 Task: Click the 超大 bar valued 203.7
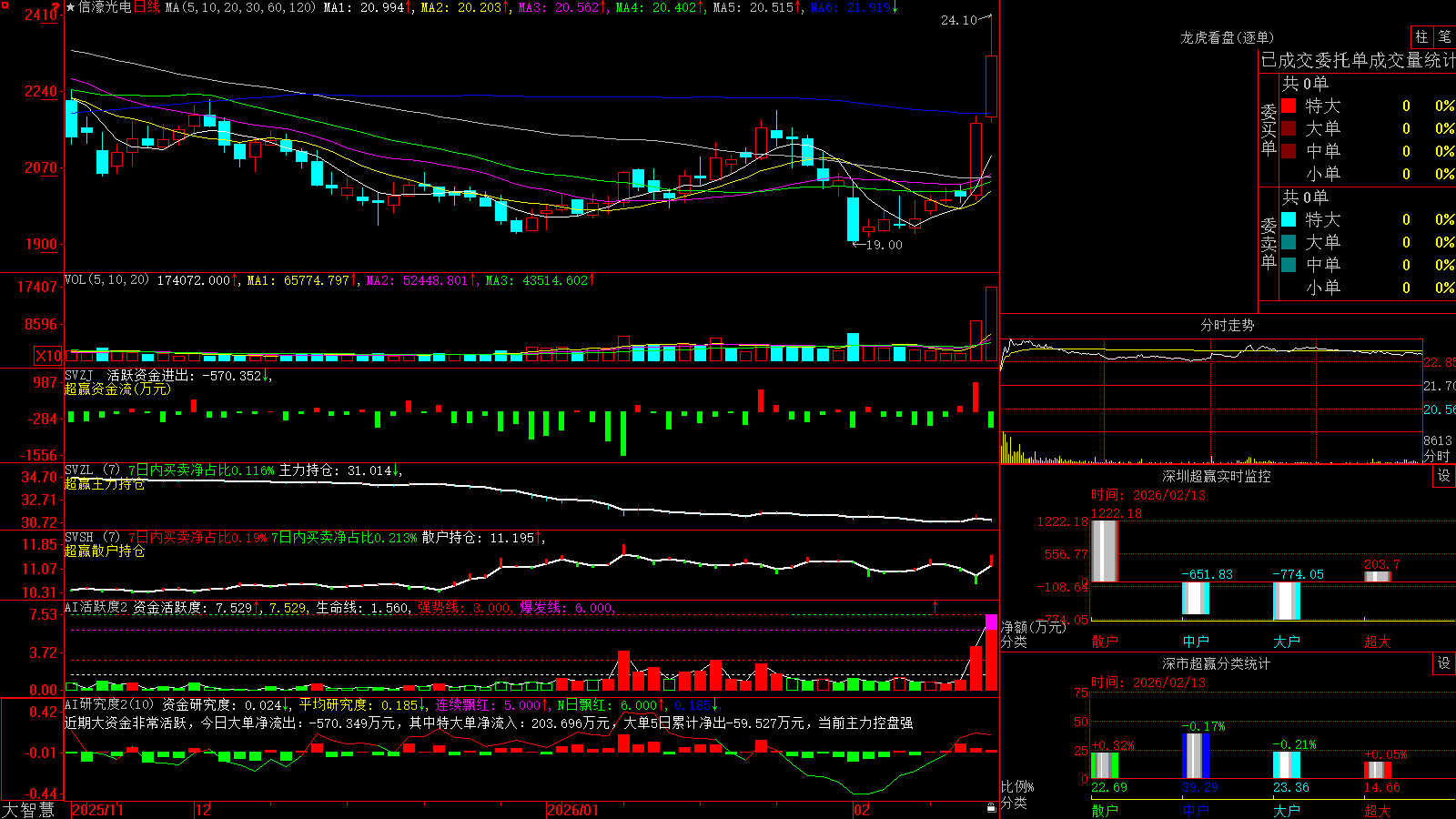pyautogui.click(x=1377, y=577)
